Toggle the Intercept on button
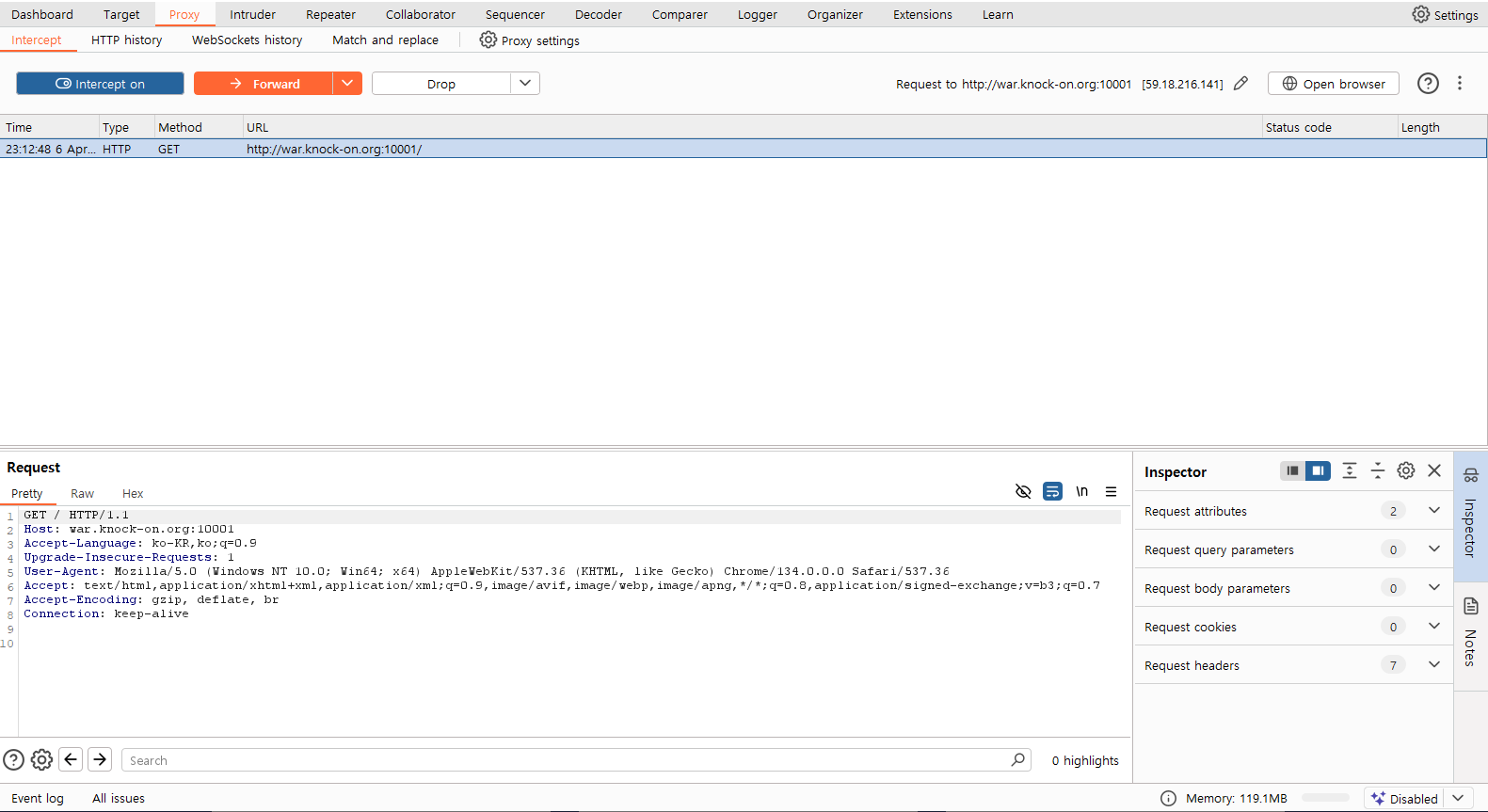This screenshot has height=812, width=1488. click(100, 83)
